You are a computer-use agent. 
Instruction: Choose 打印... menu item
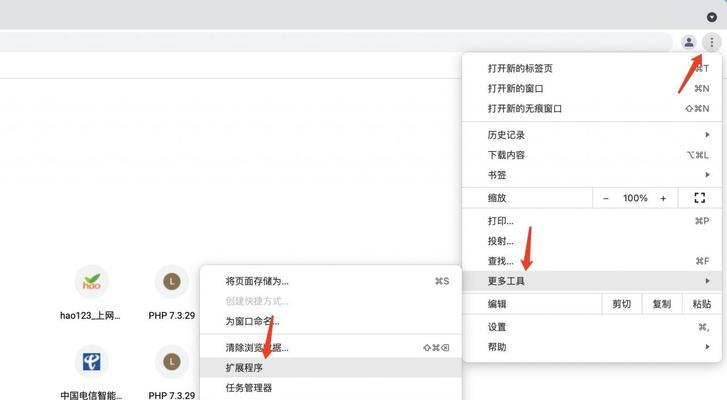click(x=592, y=221)
